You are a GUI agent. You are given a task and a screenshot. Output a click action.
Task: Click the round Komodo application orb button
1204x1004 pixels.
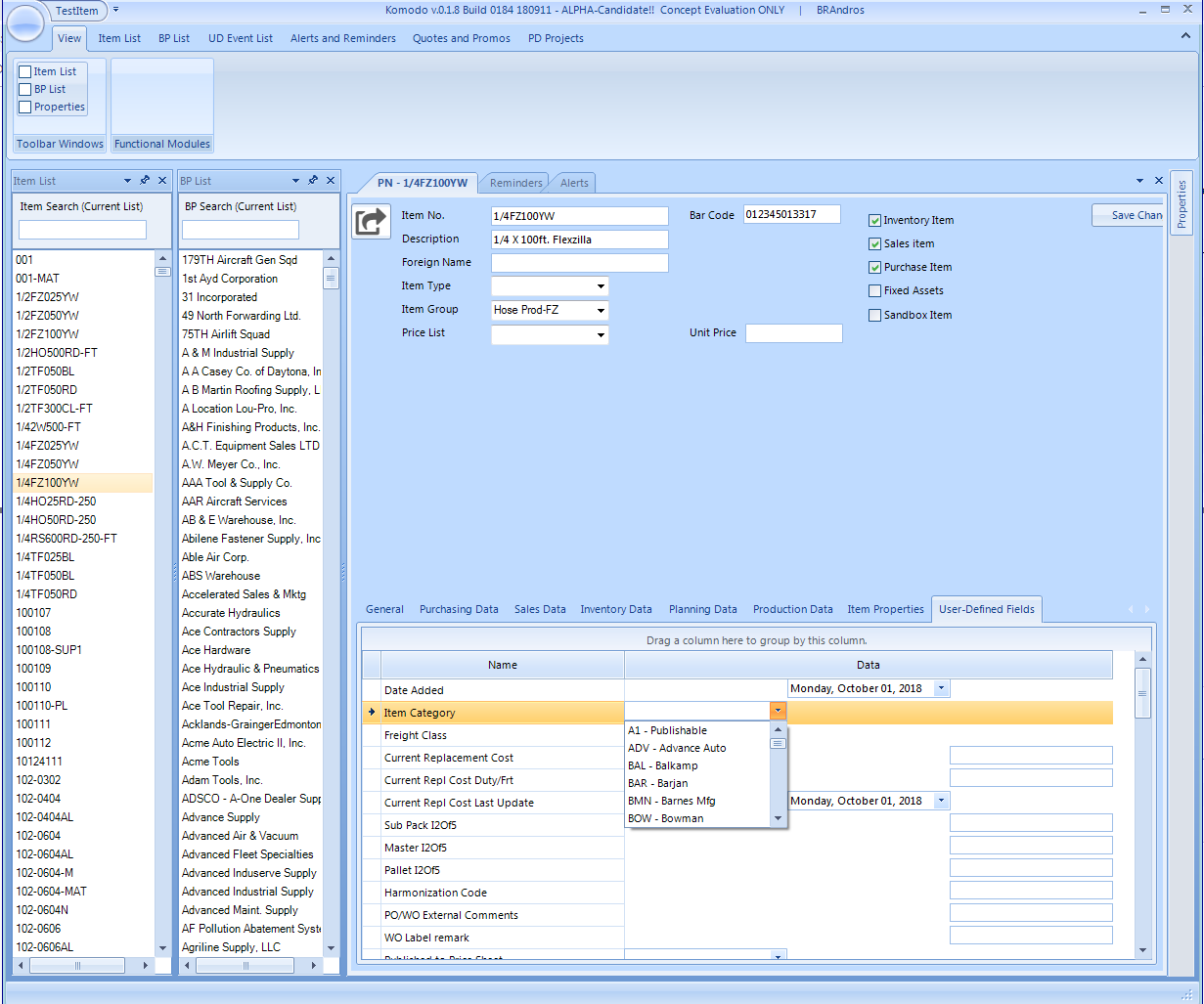click(25, 22)
